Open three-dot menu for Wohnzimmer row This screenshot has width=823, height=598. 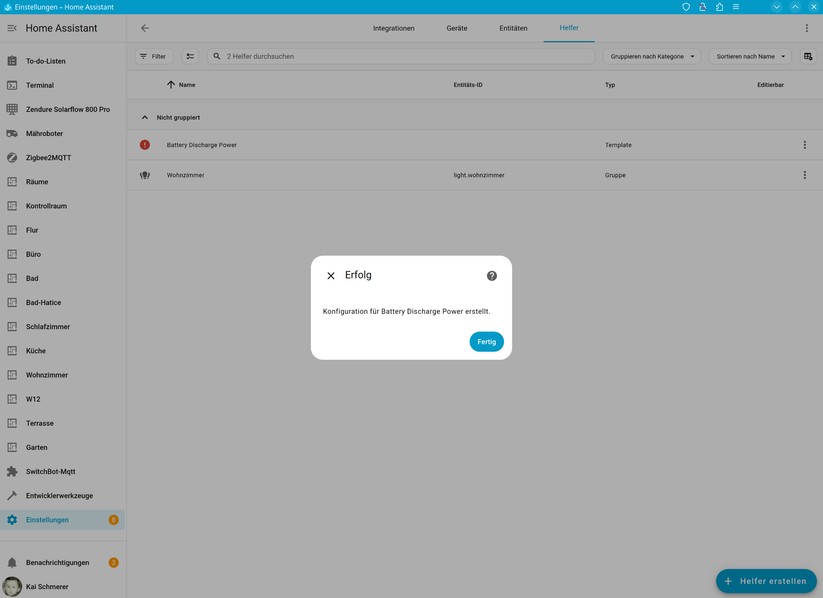(x=804, y=175)
